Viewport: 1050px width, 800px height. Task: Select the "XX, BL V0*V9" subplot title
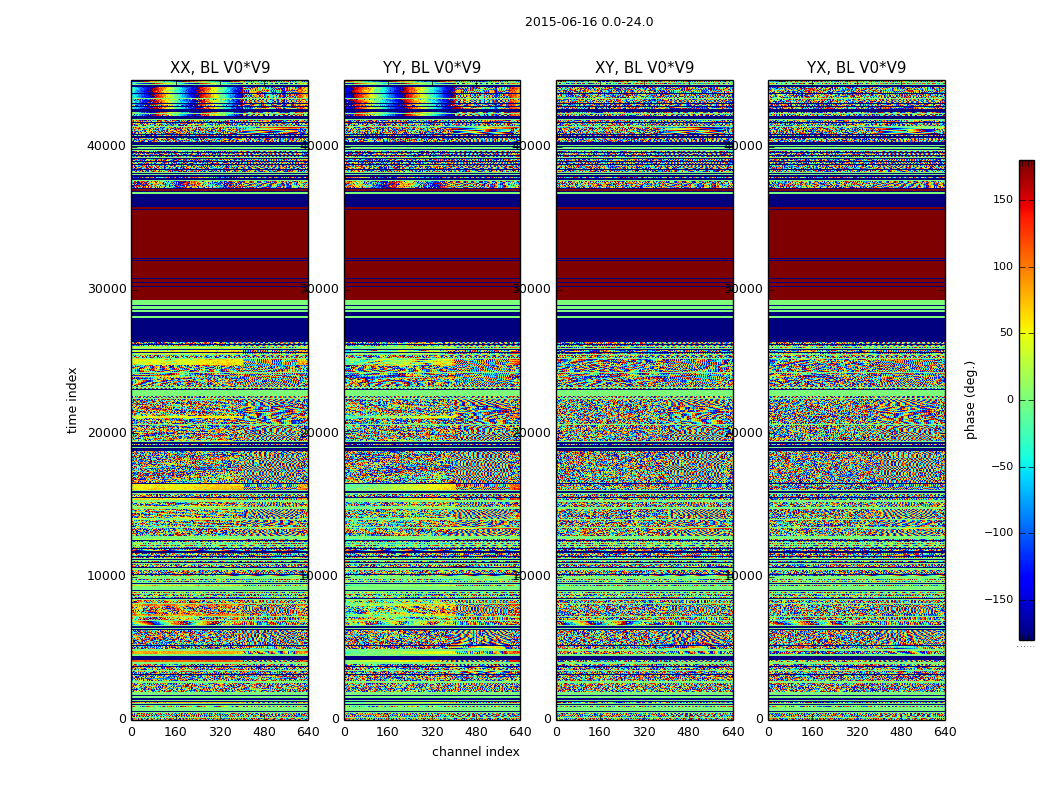pos(220,68)
